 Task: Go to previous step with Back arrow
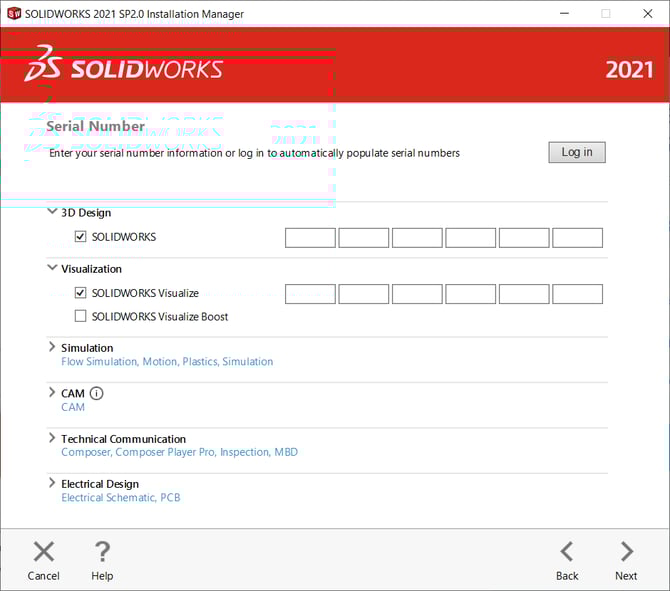coord(567,551)
